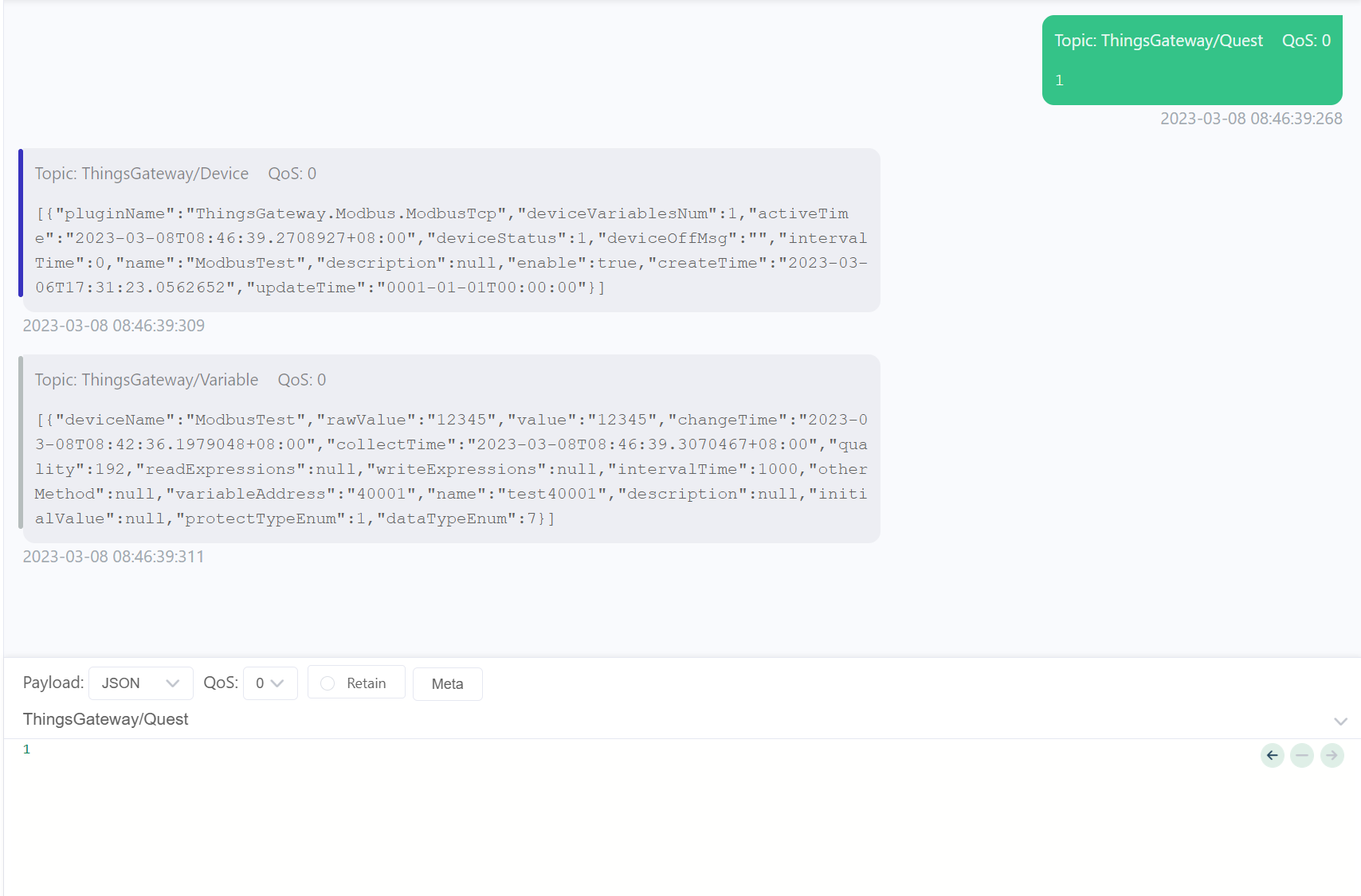Open the Meta settings button
This screenshot has height=896, width=1361.
point(447,684)
